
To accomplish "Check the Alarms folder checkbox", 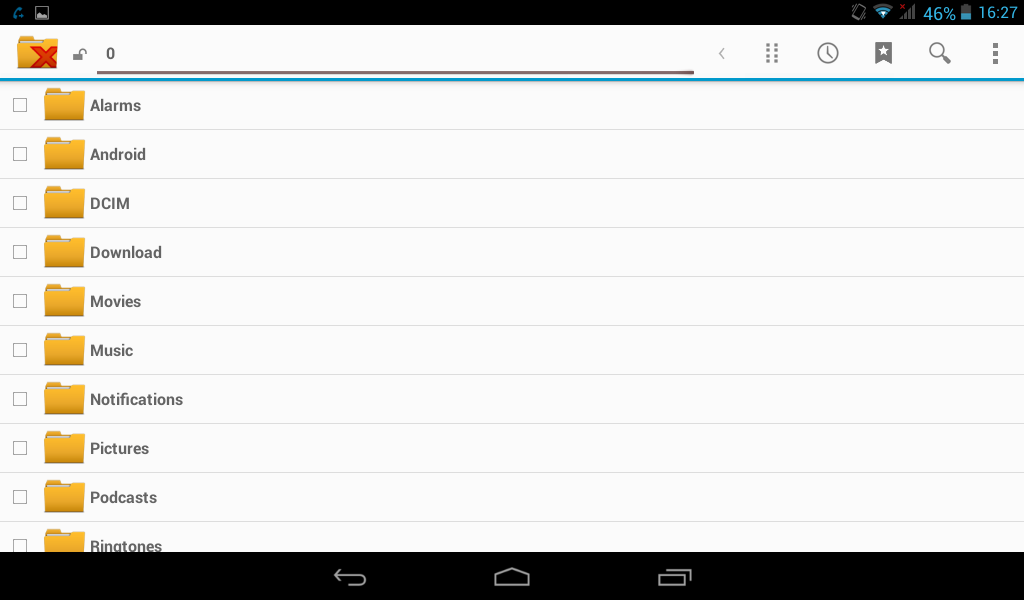I will pos(20,105).
